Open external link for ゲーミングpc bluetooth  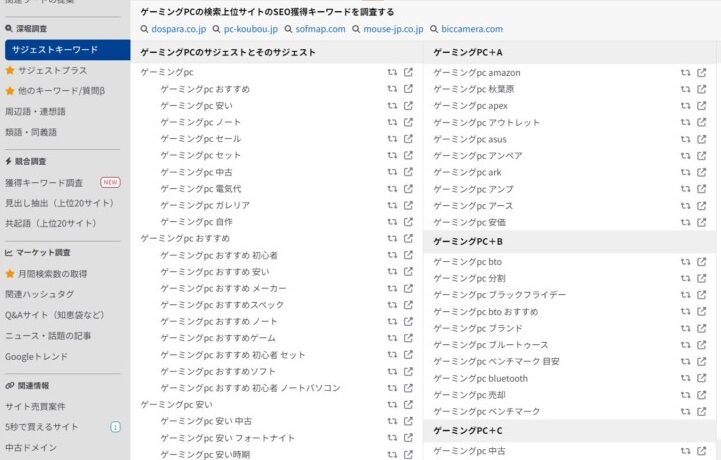[702, 378]
